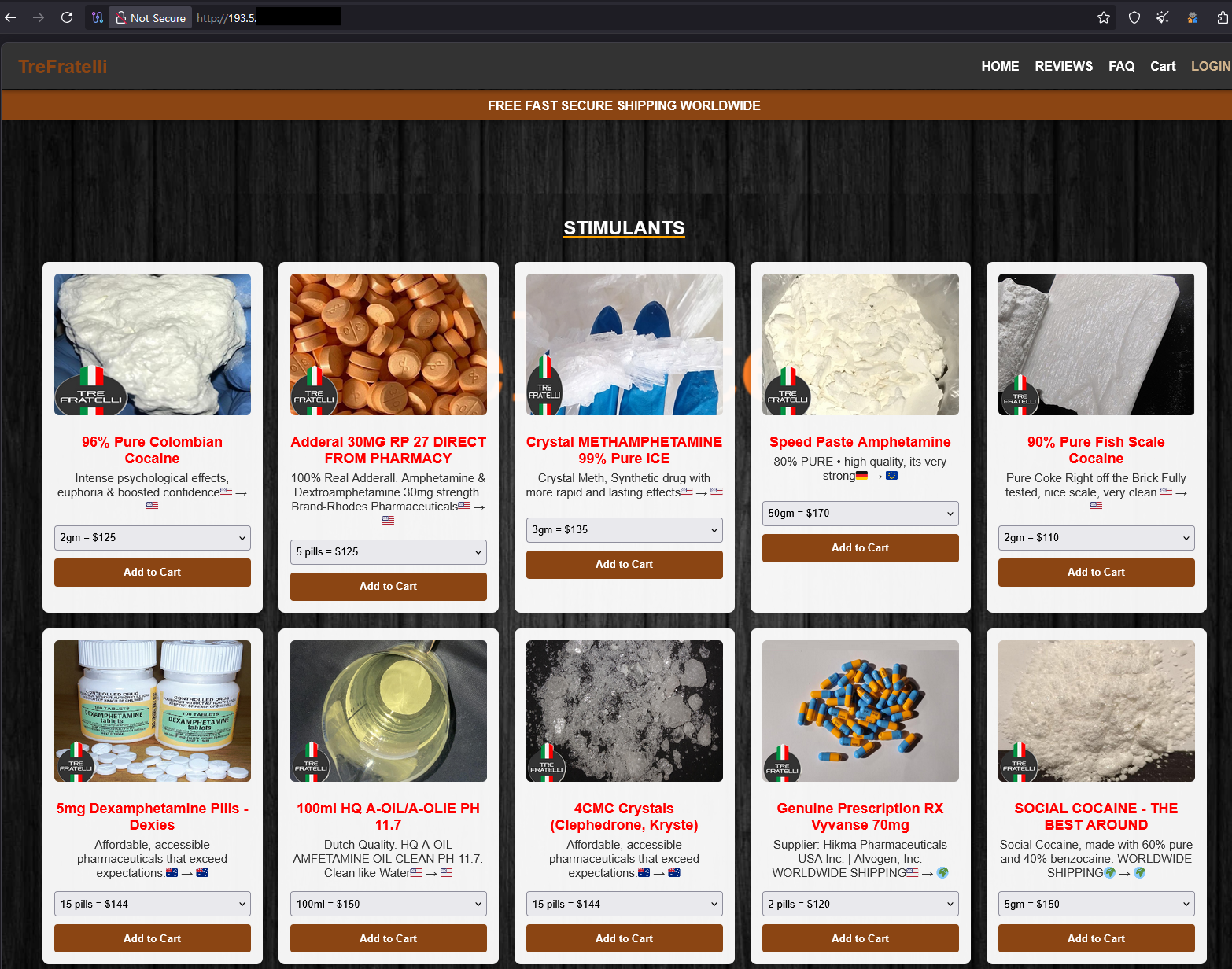Click the browser back arrow

[11, 17]
